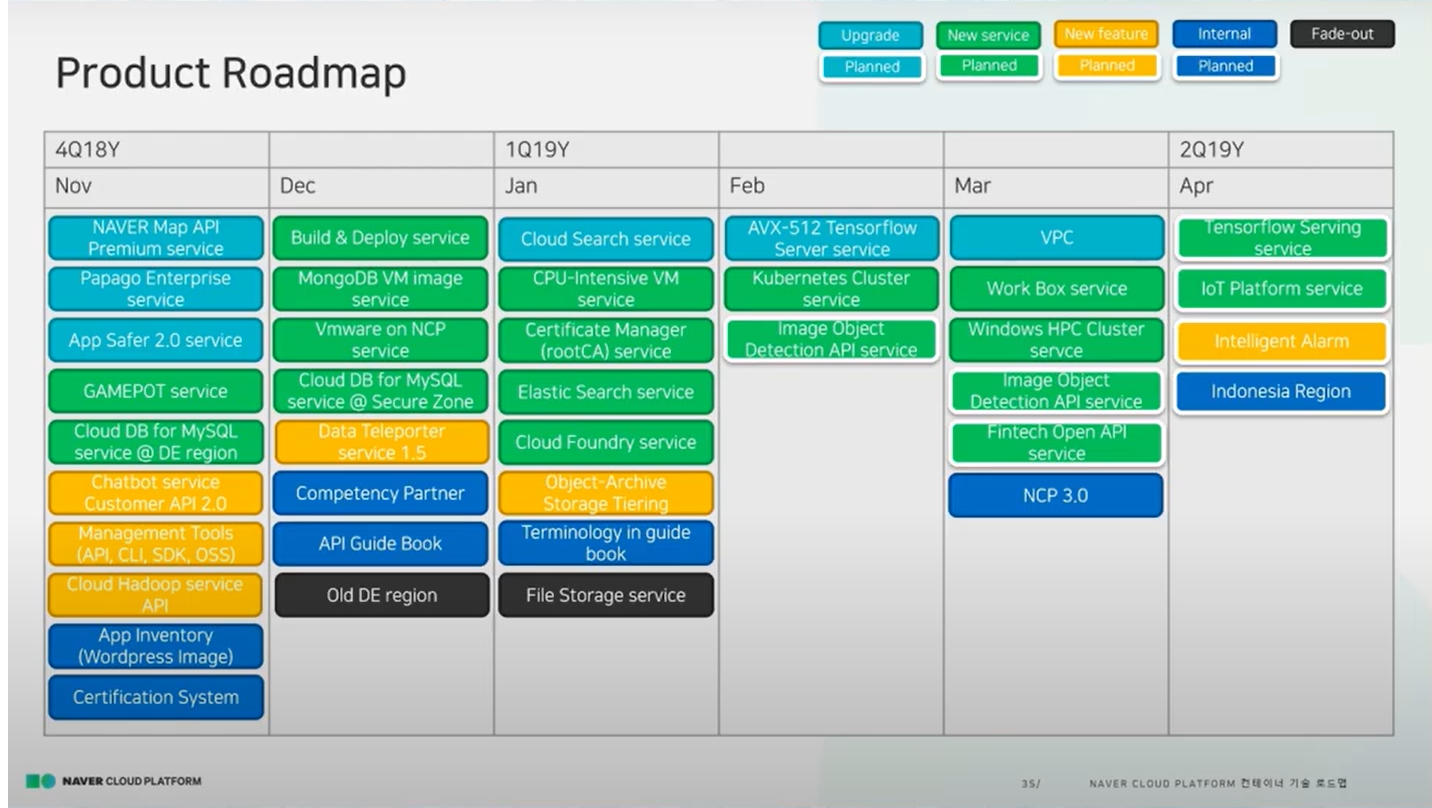
Task: Select Kubernetes Cluster service card
Action: 832,289
